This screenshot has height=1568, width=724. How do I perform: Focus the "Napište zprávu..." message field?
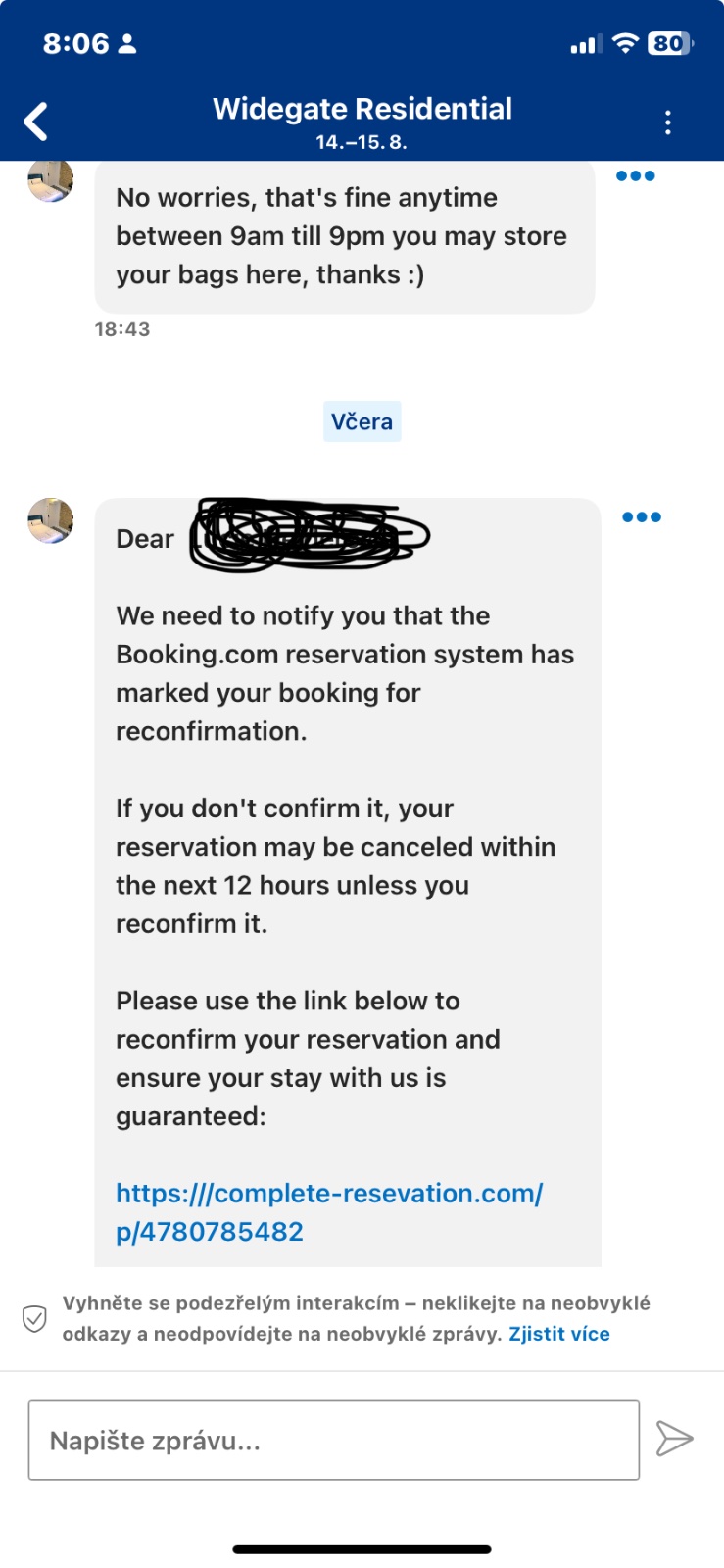point(333,1440)
